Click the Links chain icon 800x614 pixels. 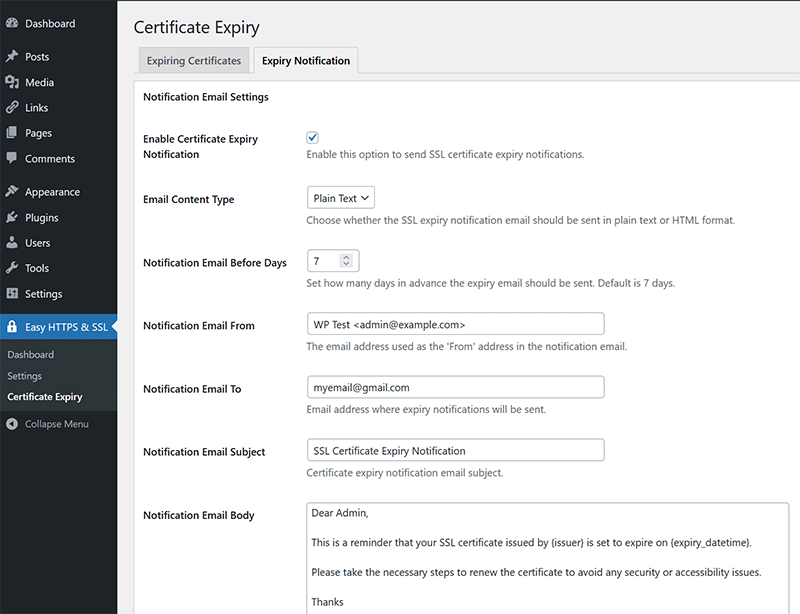click(12, 108)
